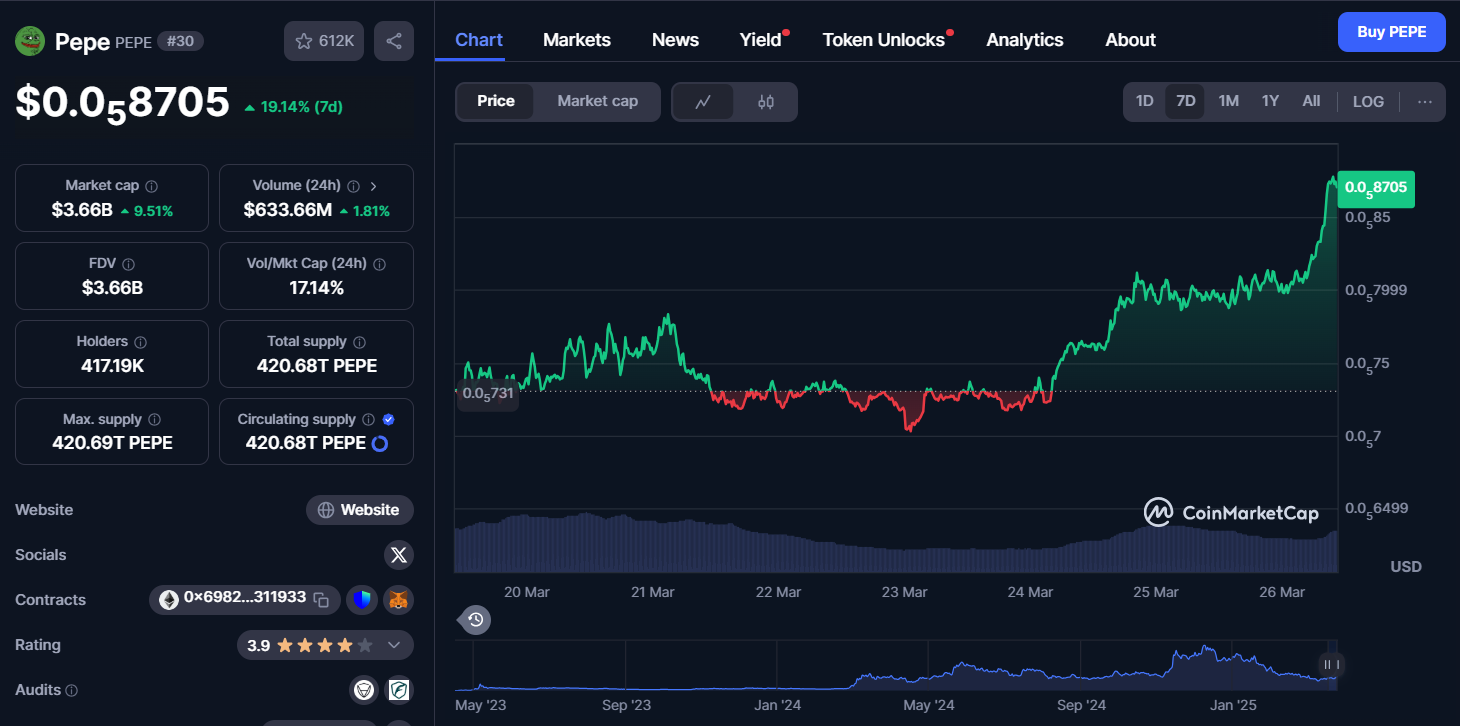Open the Website link button
Viewport: 1460px width, 726px height.
tap(360, 510)
